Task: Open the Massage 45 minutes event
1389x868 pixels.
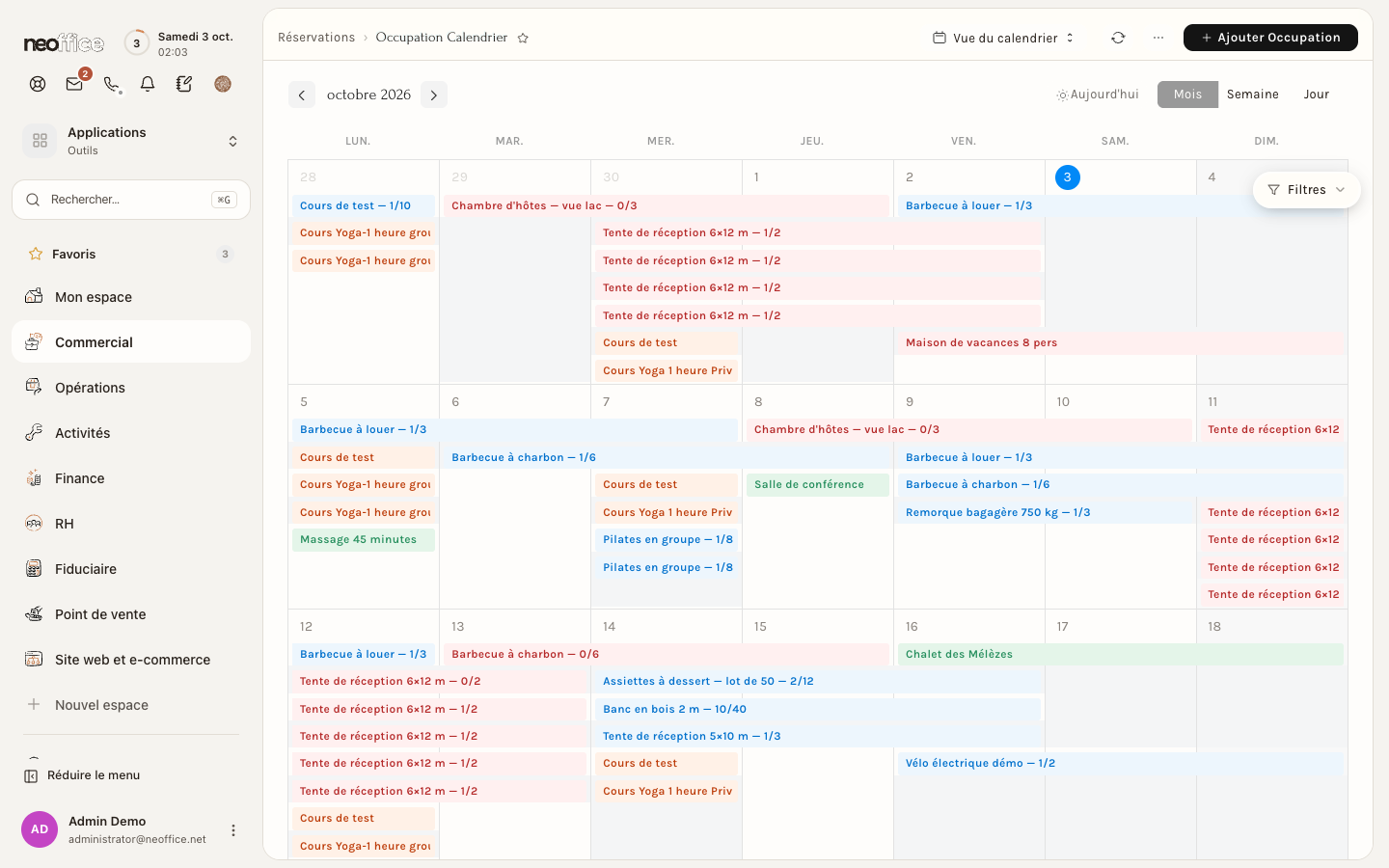Action: (364, 540)
